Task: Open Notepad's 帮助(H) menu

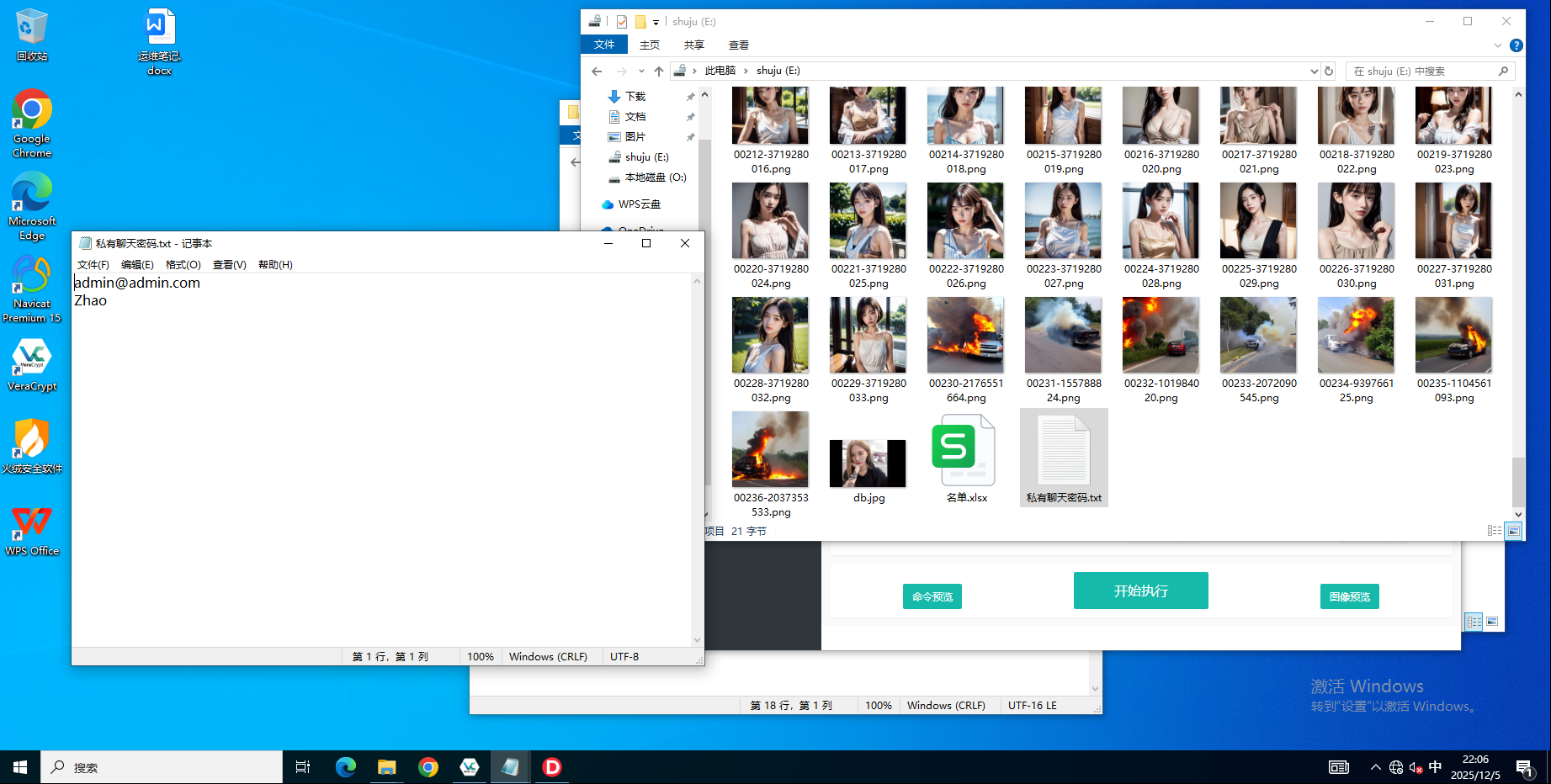Action: coord(275,265)
